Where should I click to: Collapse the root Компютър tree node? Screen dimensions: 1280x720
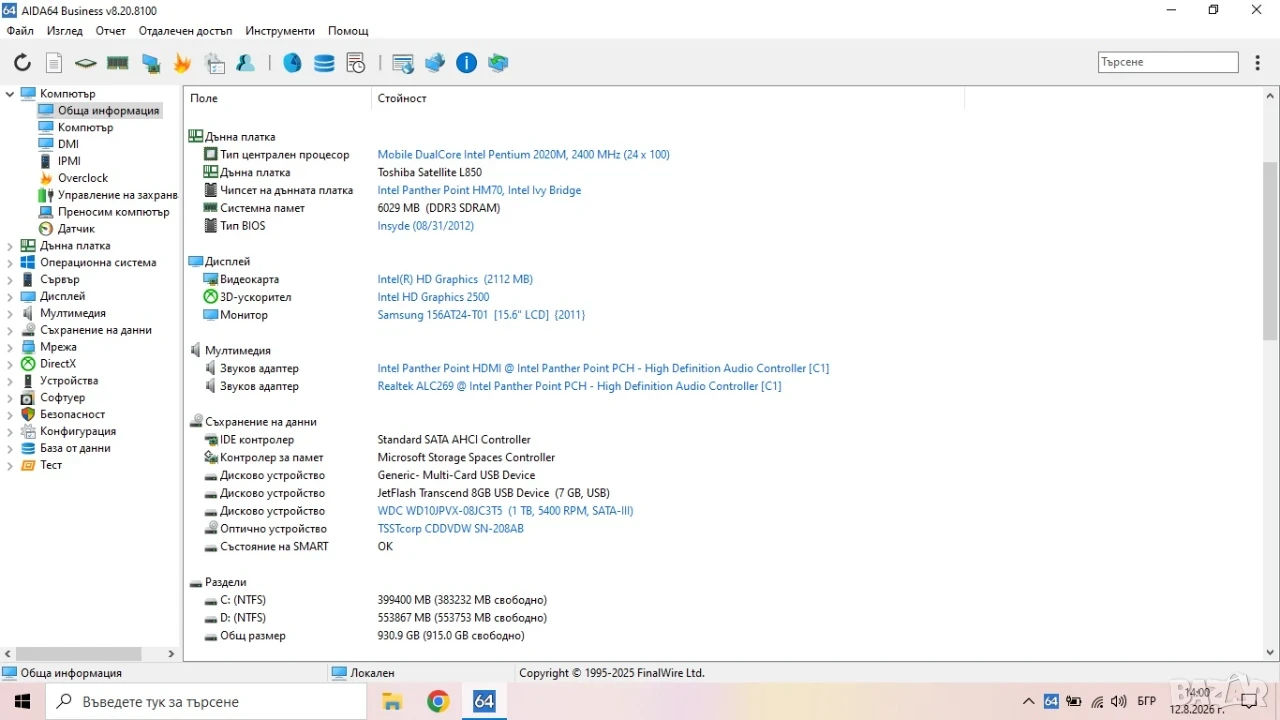point(10,94)
